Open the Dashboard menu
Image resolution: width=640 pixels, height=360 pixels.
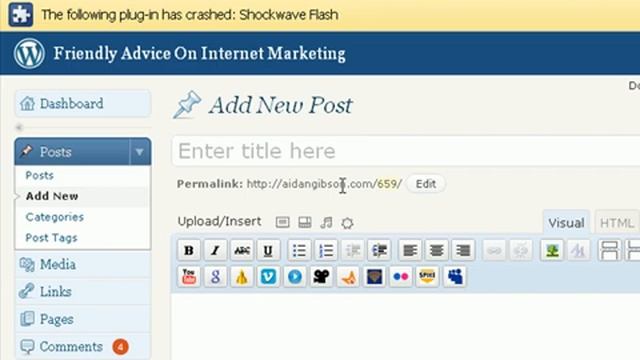point(83,104)
